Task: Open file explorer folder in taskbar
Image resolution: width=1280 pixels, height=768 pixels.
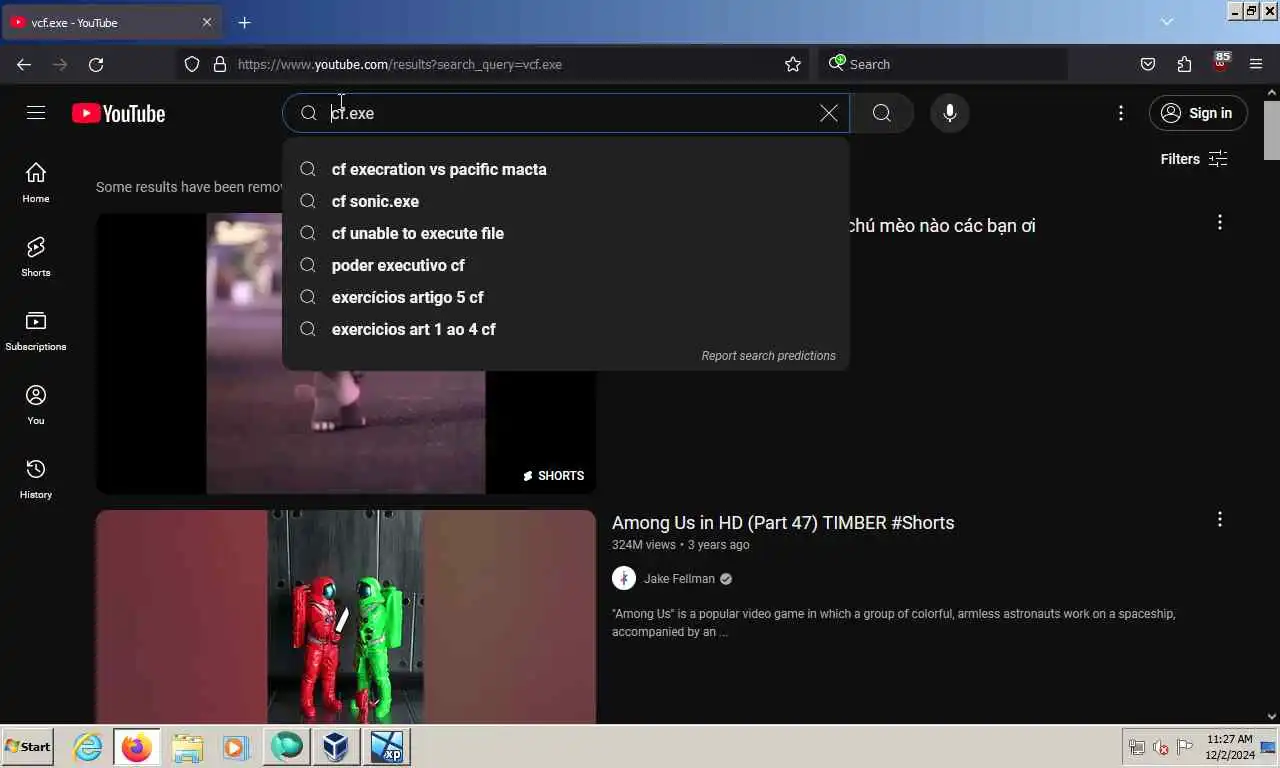Action: pyautogui.click(x=187, y=747)
